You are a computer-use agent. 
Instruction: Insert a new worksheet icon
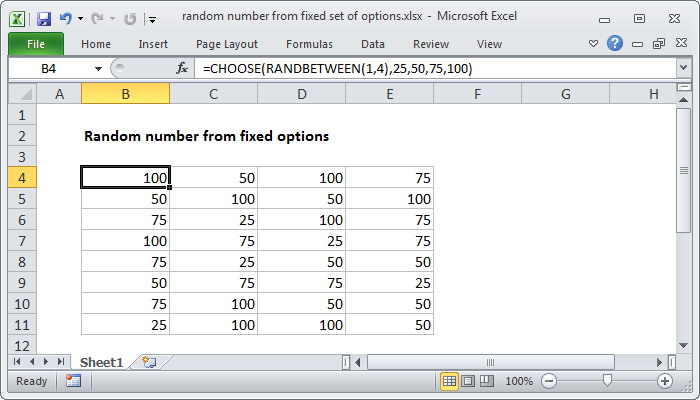[x=149, y=362]
